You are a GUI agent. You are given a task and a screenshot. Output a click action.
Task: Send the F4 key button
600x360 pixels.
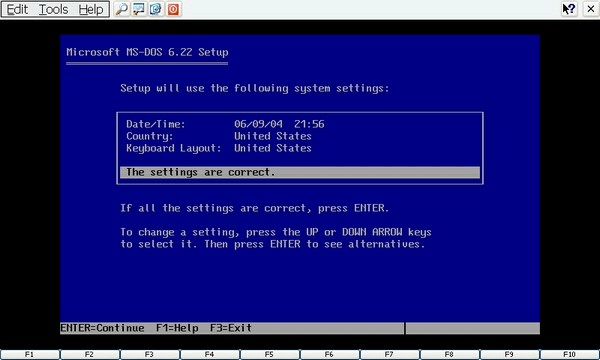click(210, 355)
